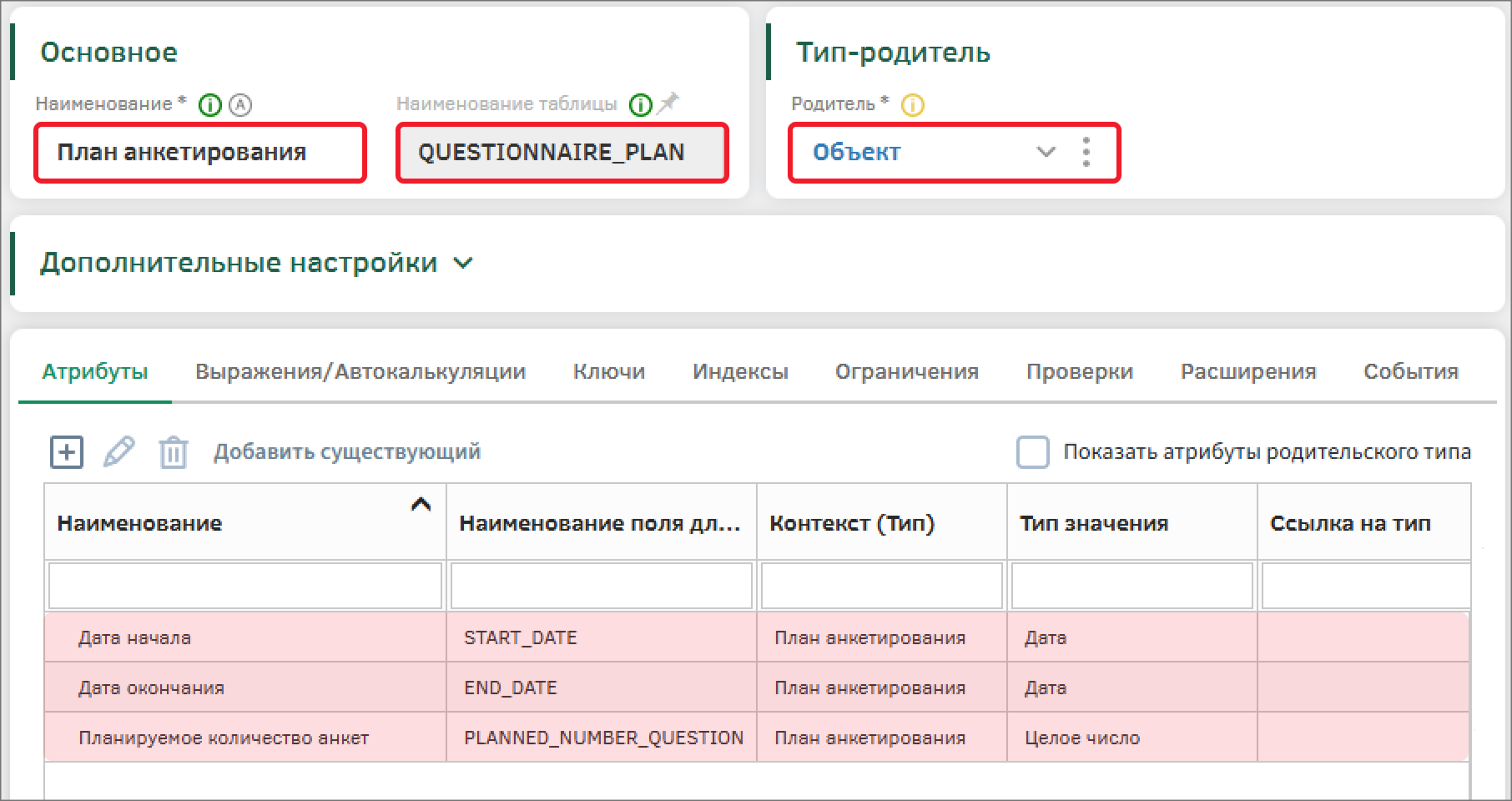Click filter box under Тип значения column
1512x801 pixels.
coord(1131,586)
